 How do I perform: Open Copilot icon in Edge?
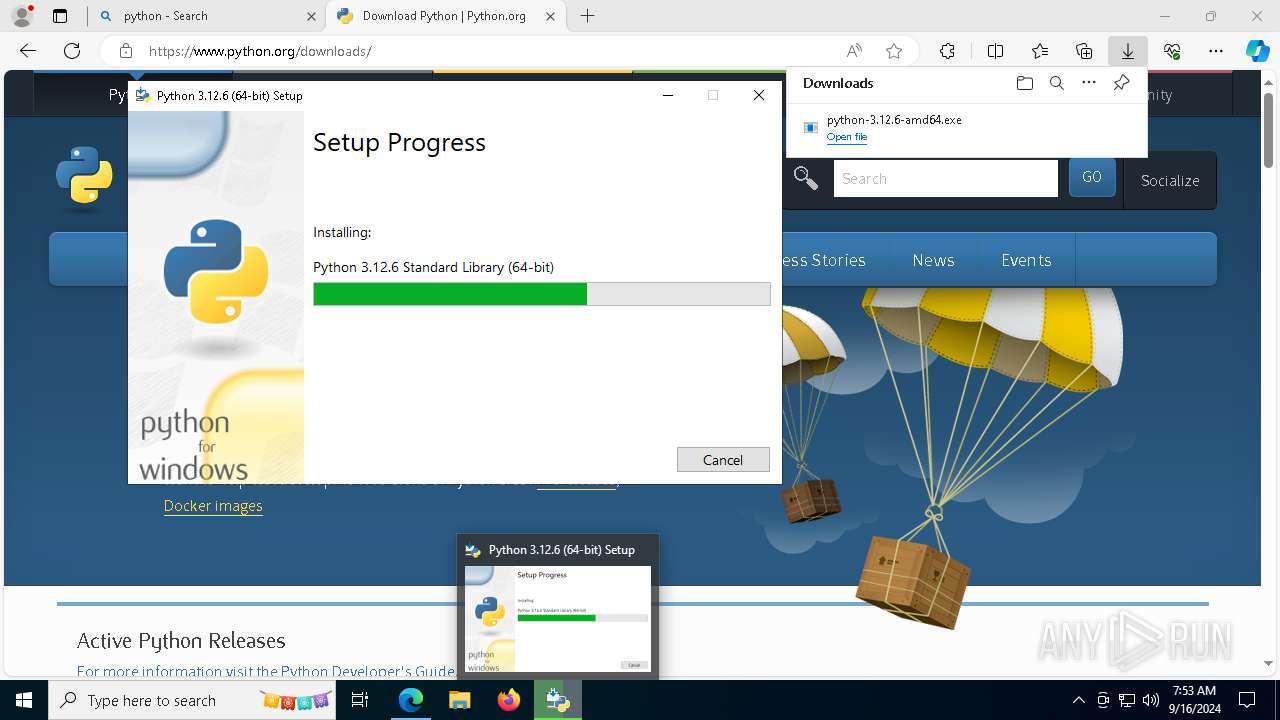click(x=1257, y=51)
